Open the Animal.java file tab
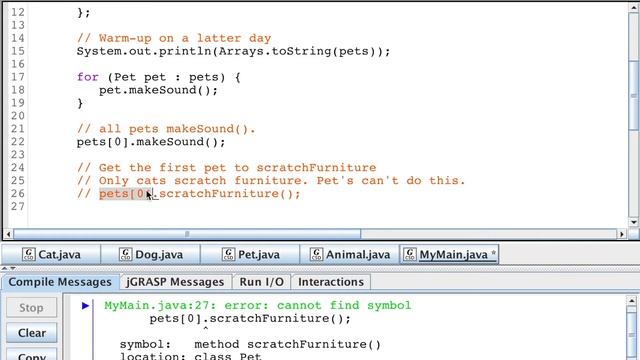Screen dimensions: 640x360 [x=349, y=255]
